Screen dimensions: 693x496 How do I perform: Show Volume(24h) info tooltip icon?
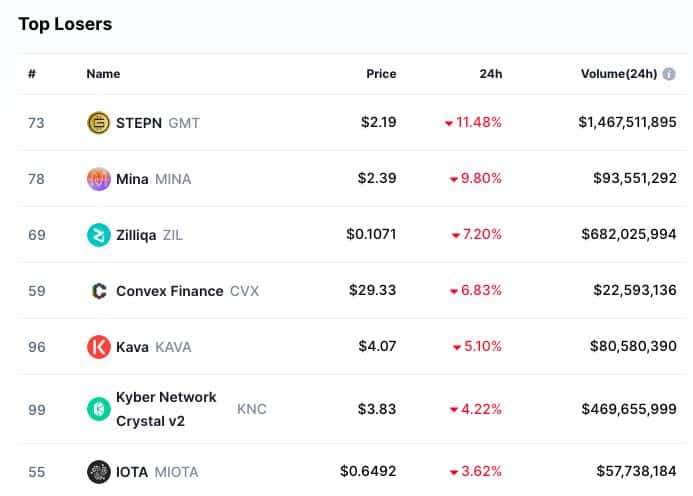[669, 74]
